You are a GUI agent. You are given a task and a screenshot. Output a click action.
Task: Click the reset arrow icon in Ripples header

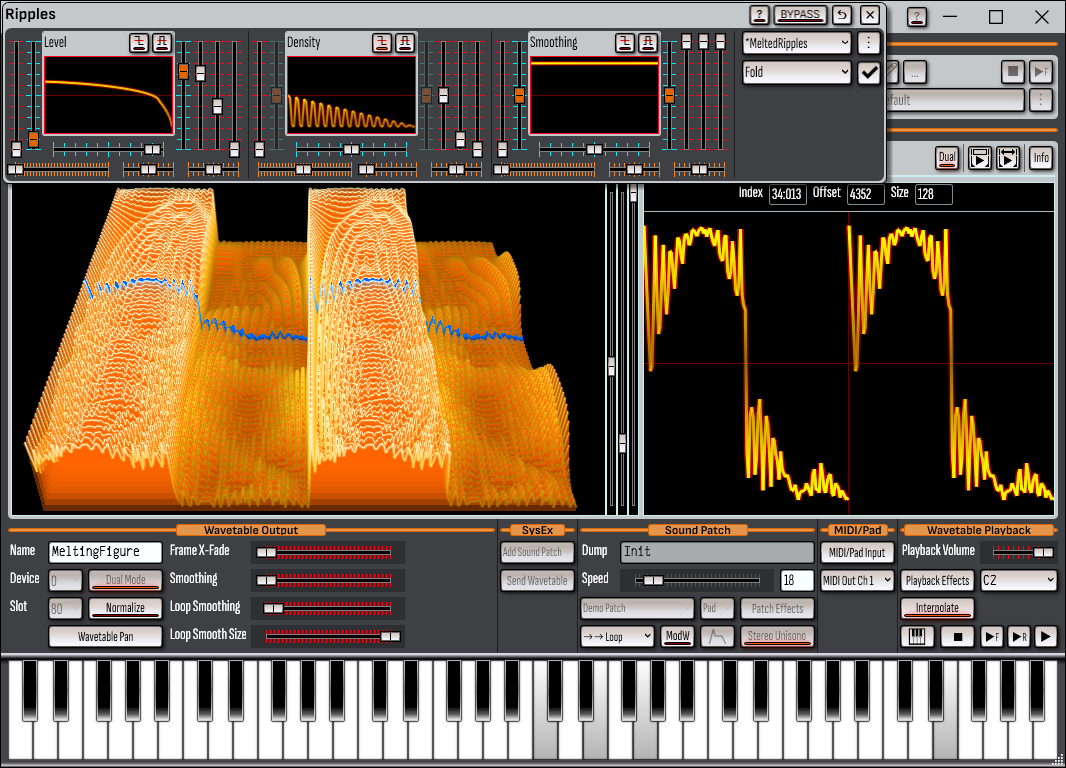(842, 14)
